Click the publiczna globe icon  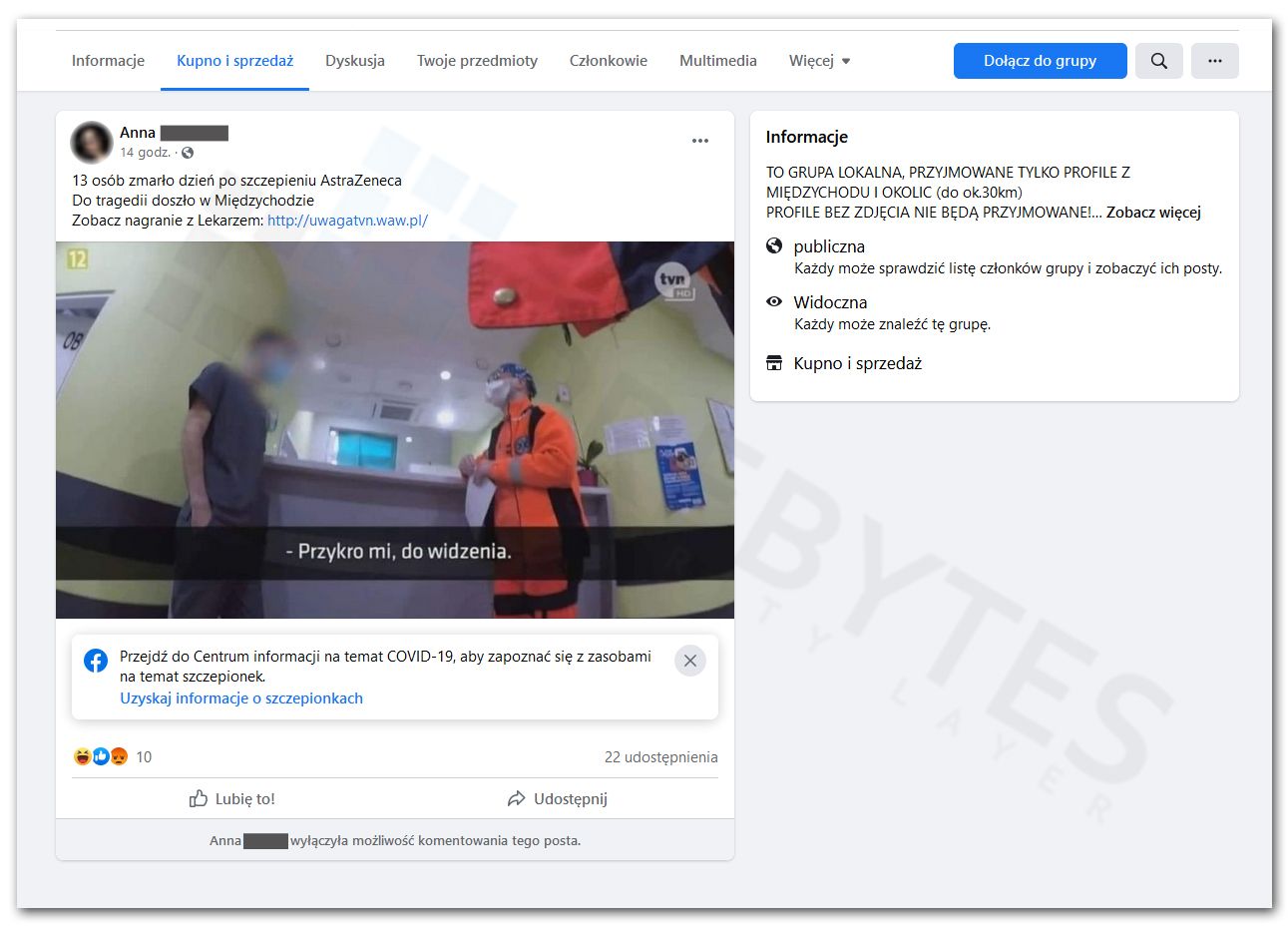click(774, 245)
